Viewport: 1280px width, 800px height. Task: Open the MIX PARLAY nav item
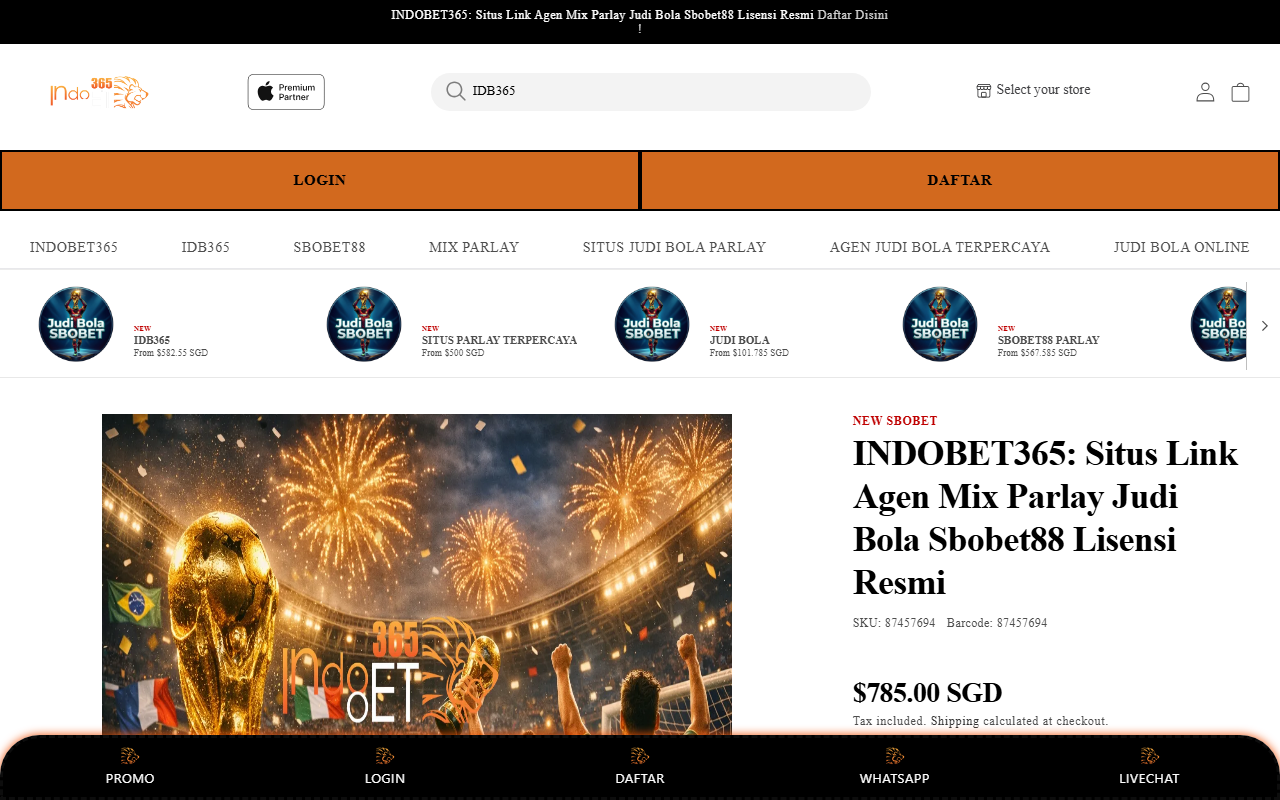(474, 247)
